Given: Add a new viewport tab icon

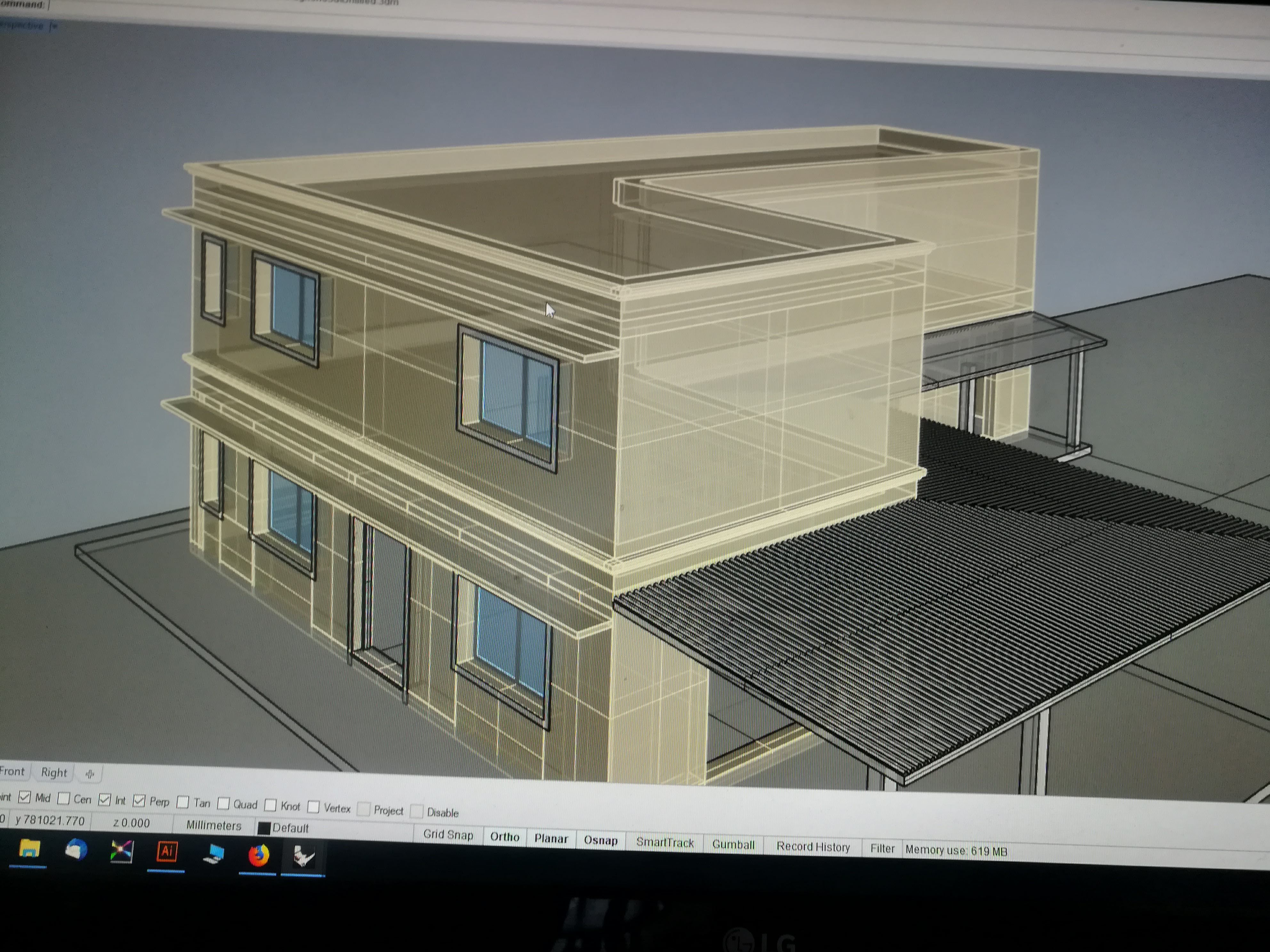Looking at the screenshot, I should click(x=90, y=774).
